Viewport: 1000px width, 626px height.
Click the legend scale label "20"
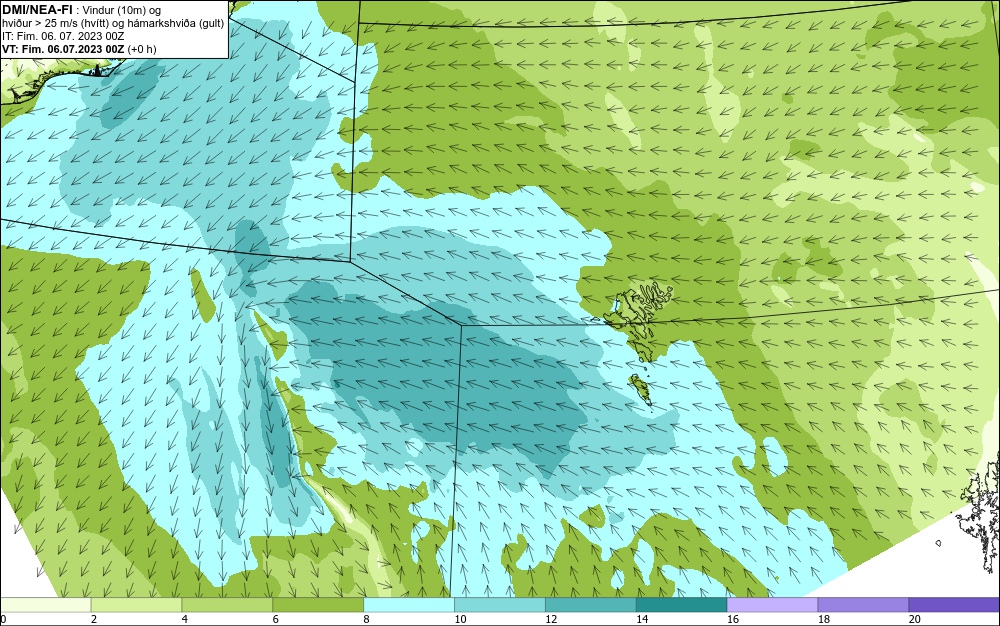pyautogui.click(x=915, y=619)
